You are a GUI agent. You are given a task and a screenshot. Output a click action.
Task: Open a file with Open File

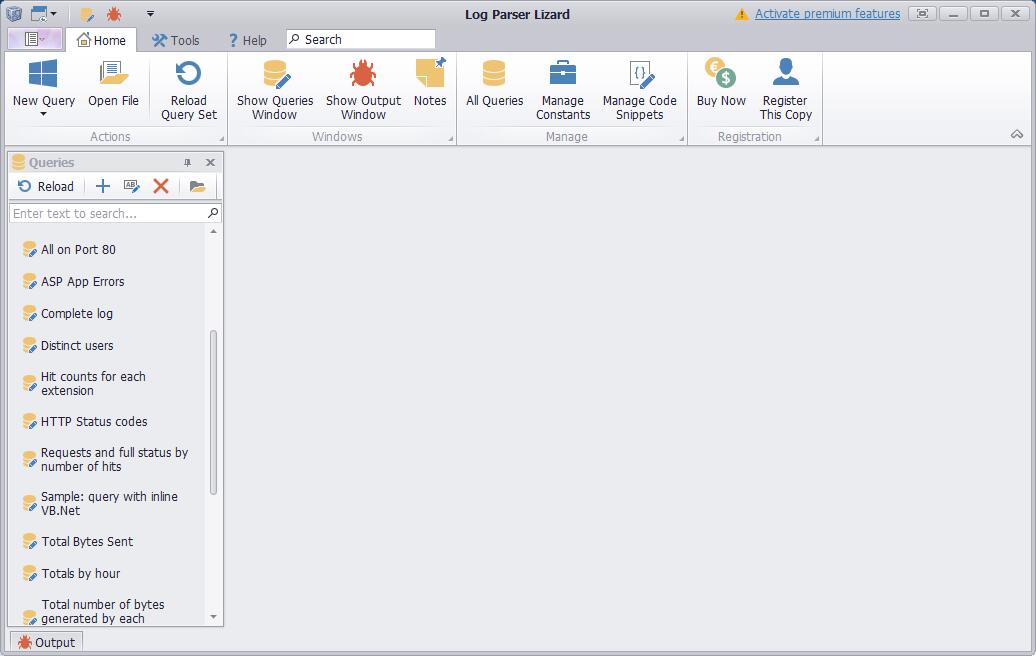click(x=113, y=83)
